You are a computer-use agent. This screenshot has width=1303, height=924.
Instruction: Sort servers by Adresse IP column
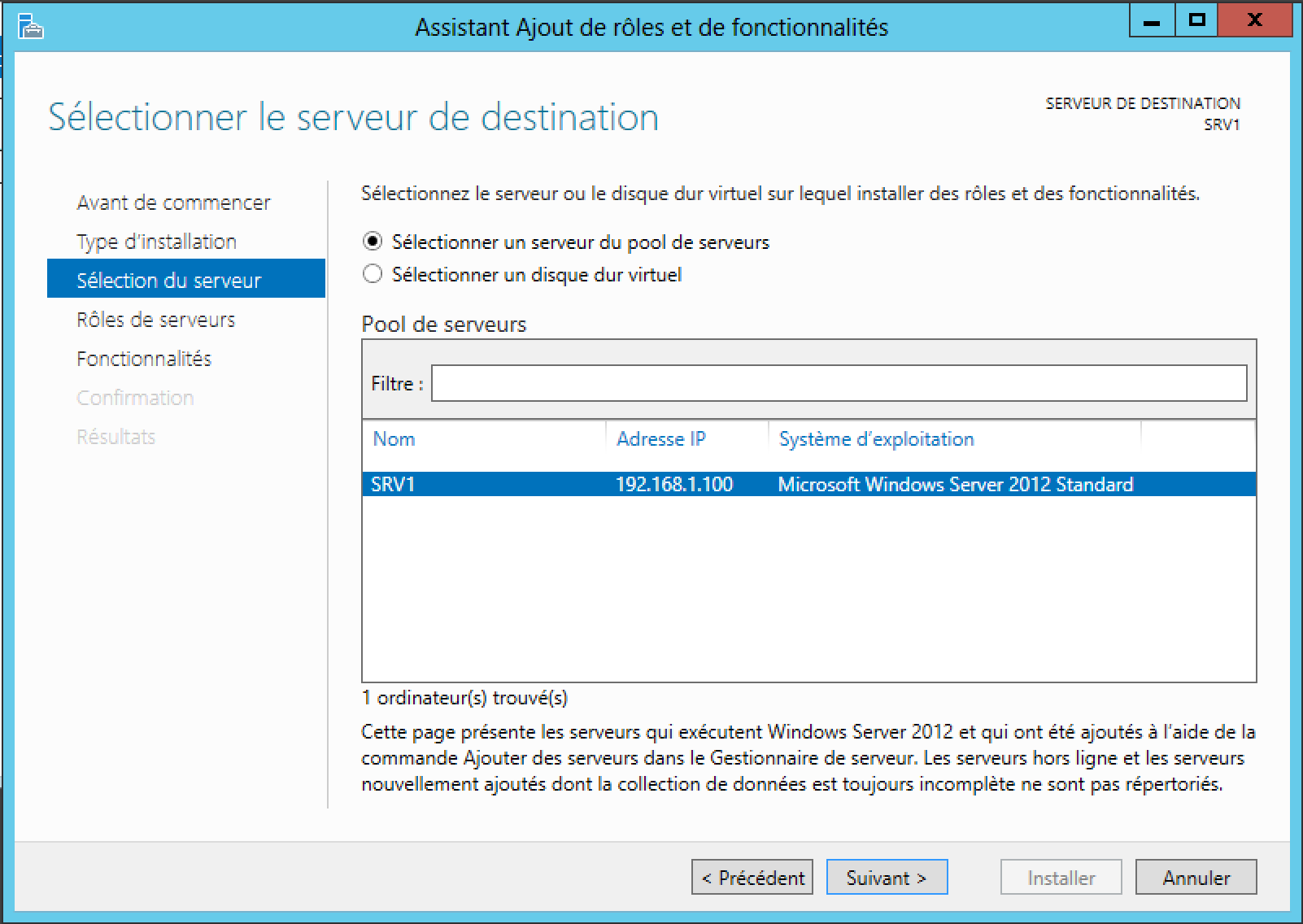[x=660, y=439]
